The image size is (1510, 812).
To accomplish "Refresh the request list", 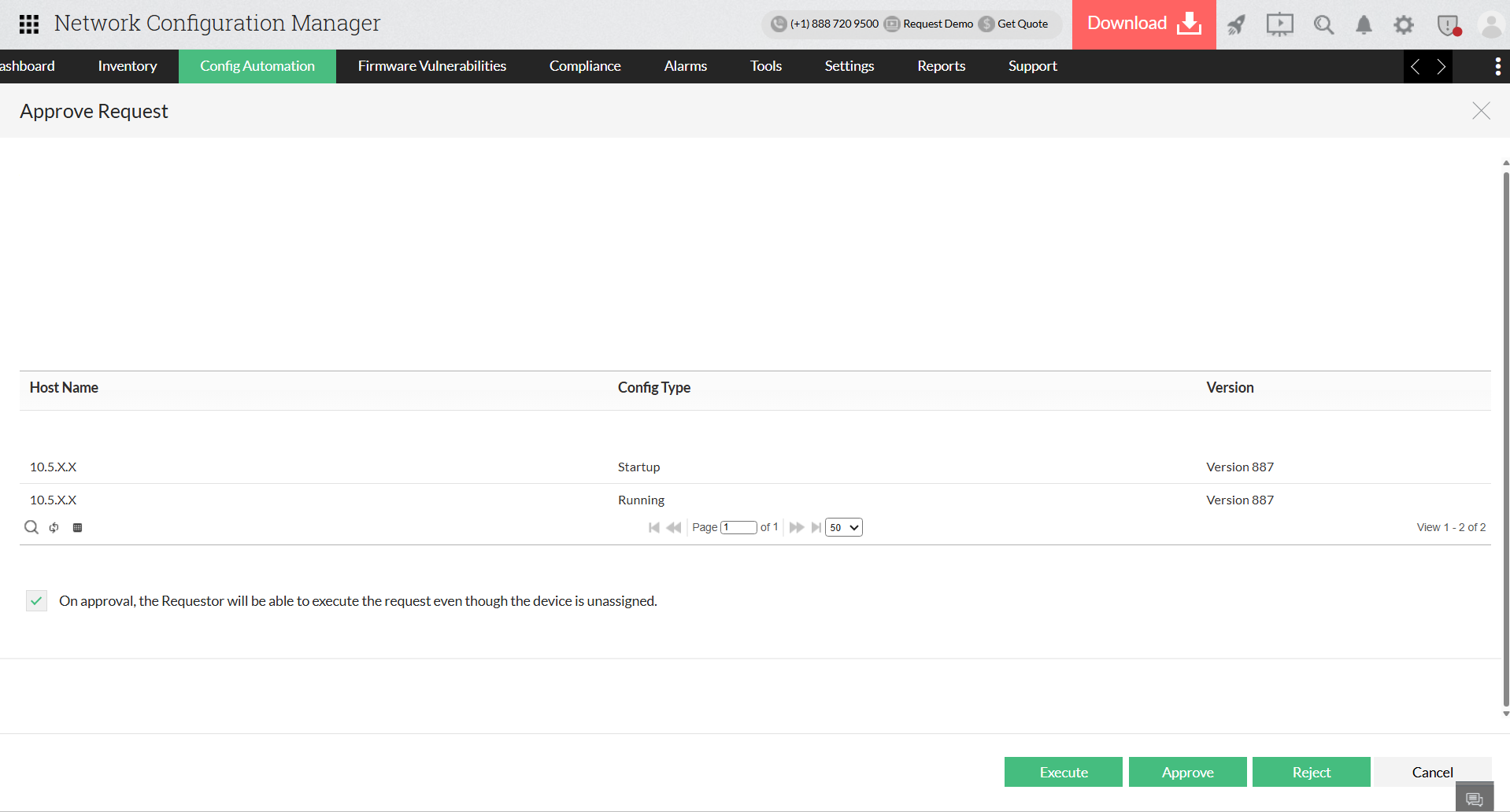I will coord(54,527).
